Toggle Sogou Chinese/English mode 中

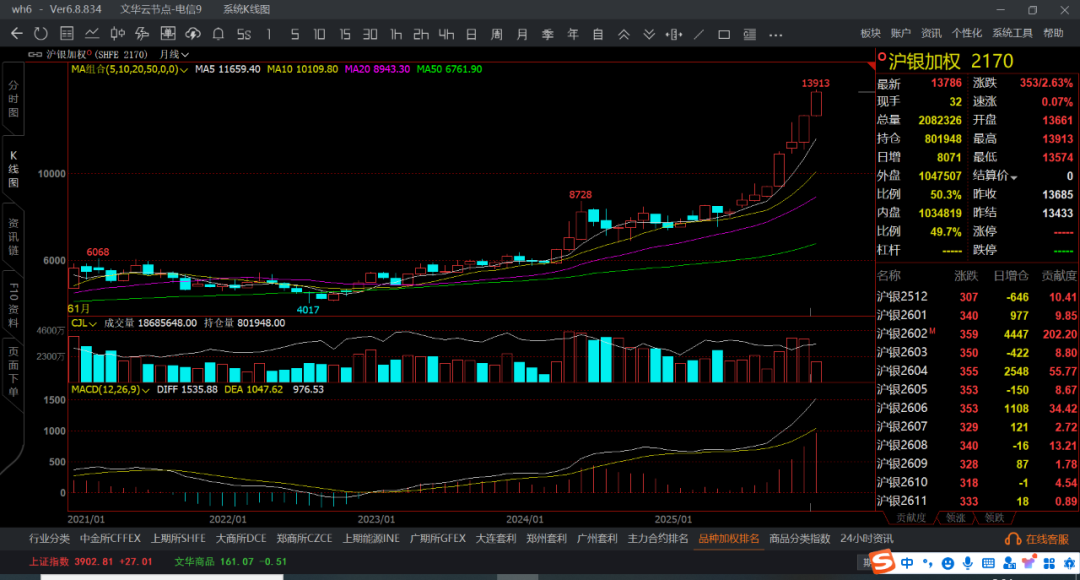tap(907, 563)
